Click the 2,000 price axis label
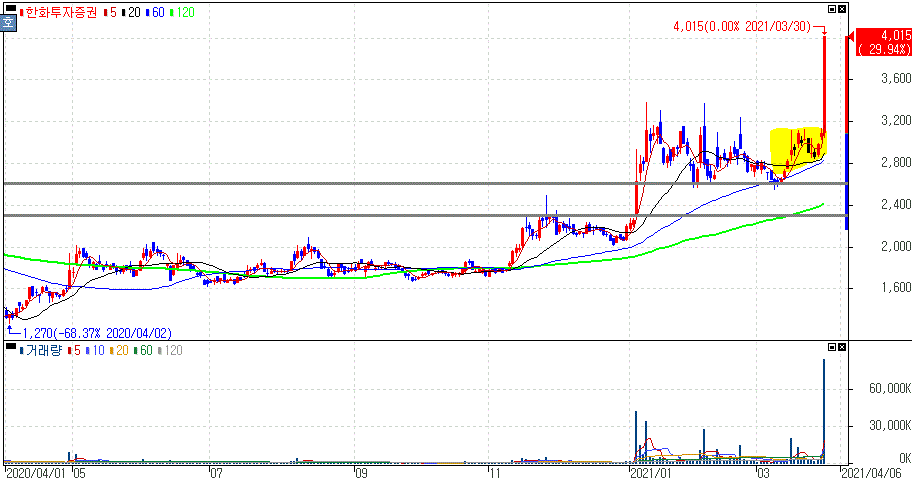Image resolution: width=912 pixels, height=479 pixels. [896, 246]
